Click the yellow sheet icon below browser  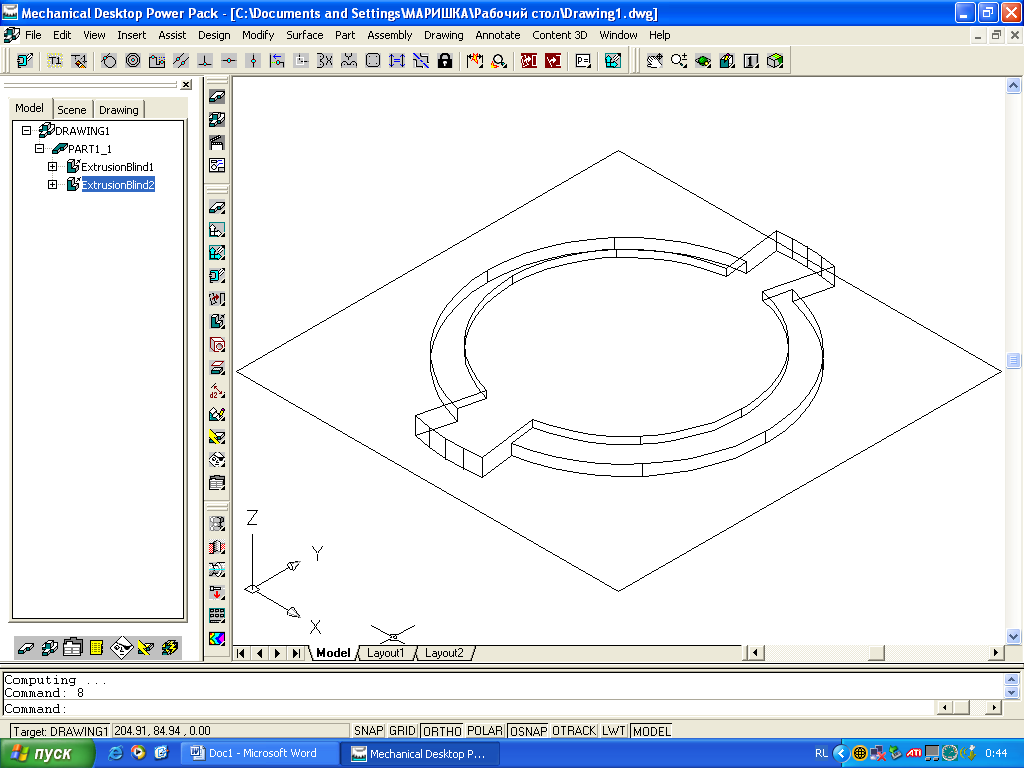(x=97, y=648)
